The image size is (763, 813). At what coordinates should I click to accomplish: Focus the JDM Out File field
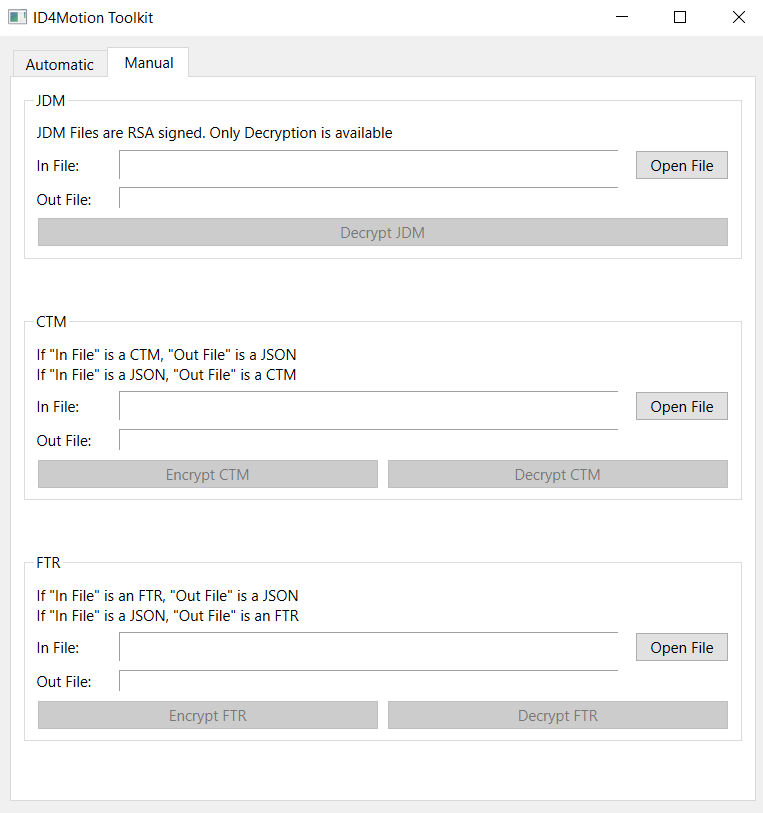[x=369, y=199]
